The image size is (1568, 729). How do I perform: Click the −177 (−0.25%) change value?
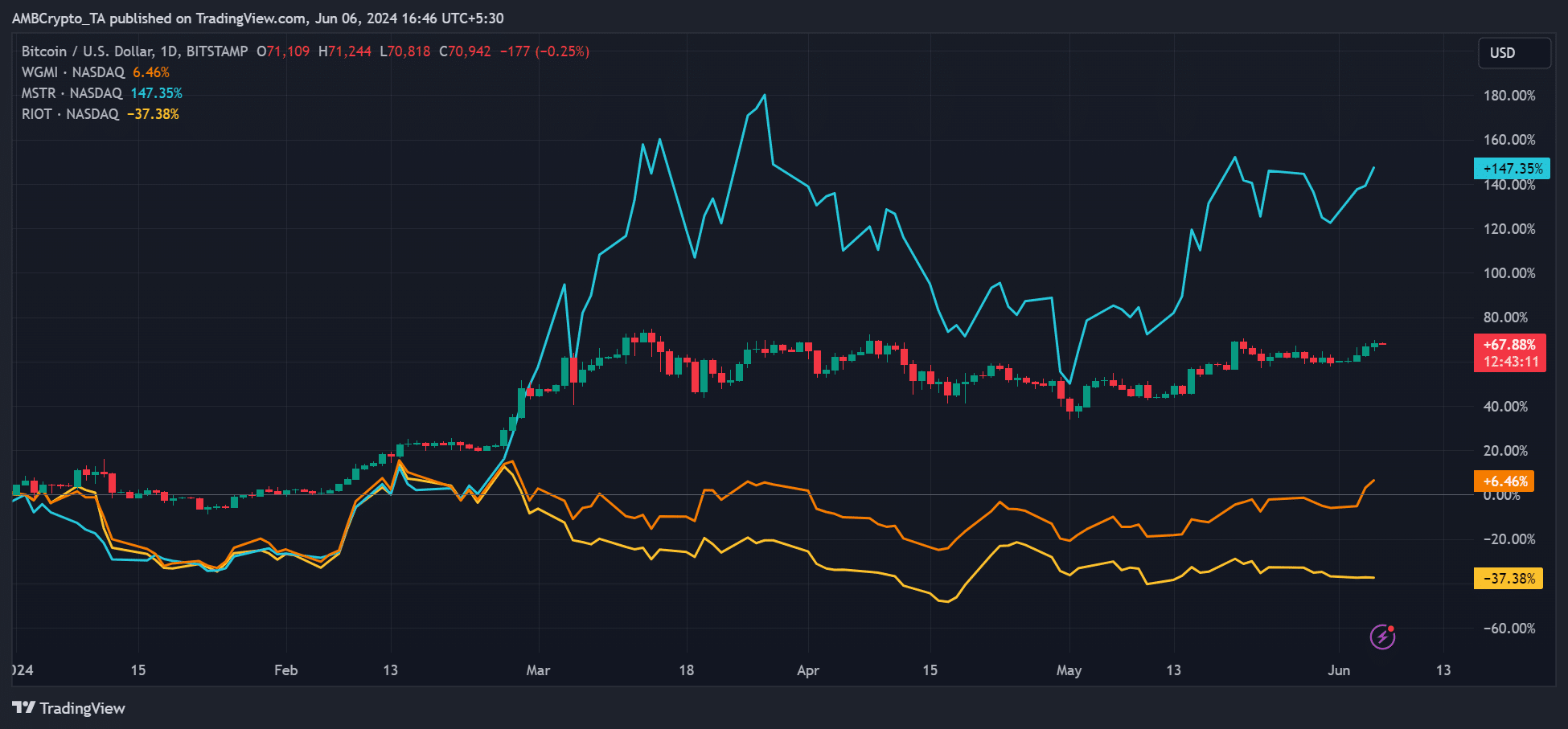[544, 51]
